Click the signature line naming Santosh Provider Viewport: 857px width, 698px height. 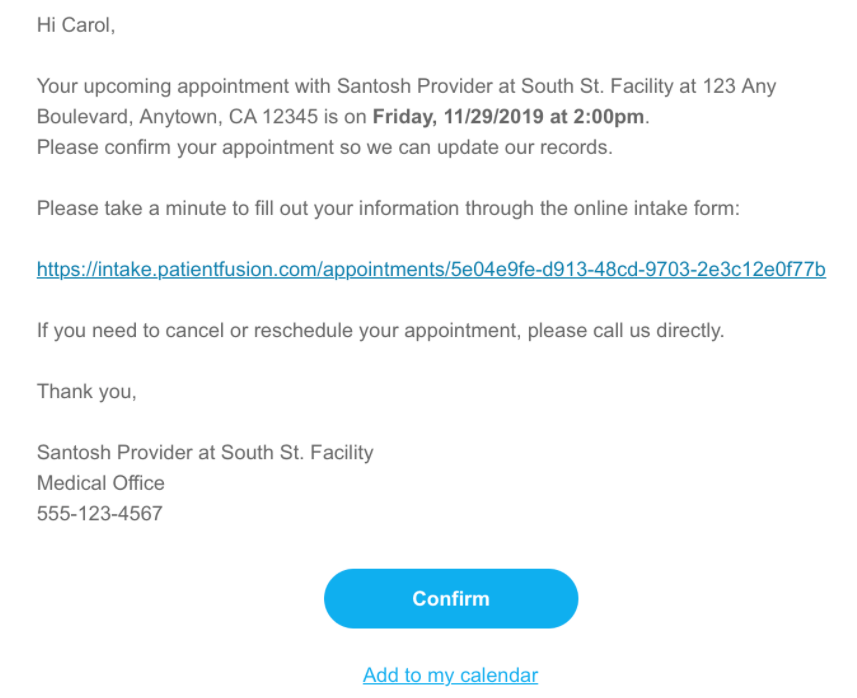tap(205, 452)
